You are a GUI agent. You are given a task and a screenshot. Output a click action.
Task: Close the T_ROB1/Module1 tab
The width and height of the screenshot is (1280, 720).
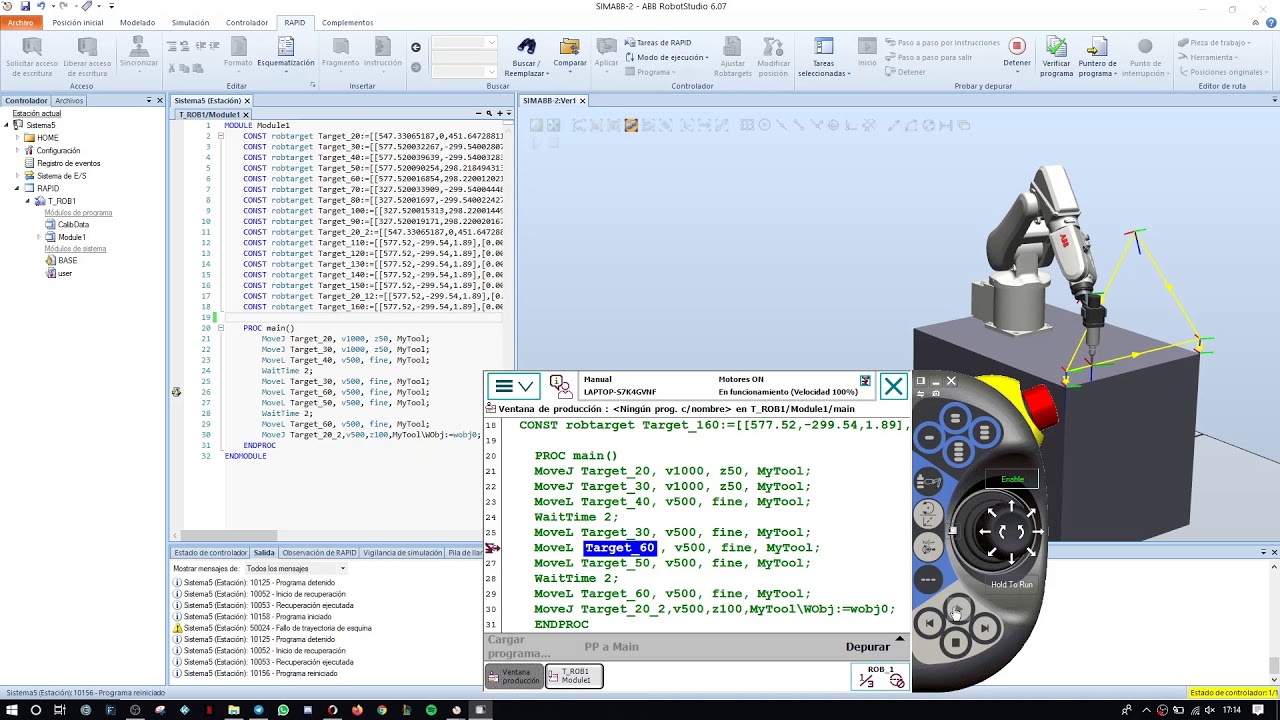click(x=246, y=114)
